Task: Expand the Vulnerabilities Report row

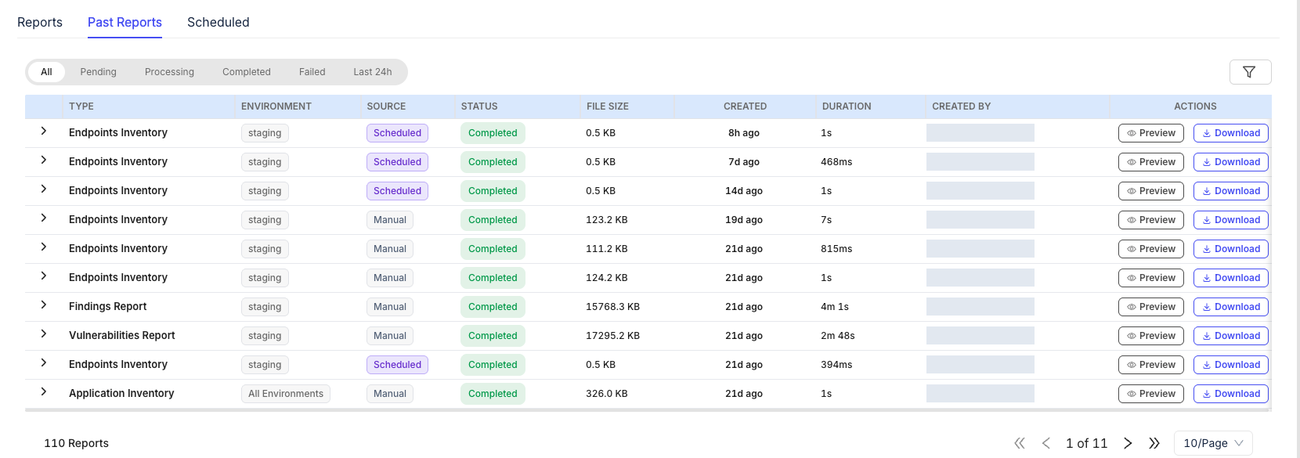Action: coord(44,334)
